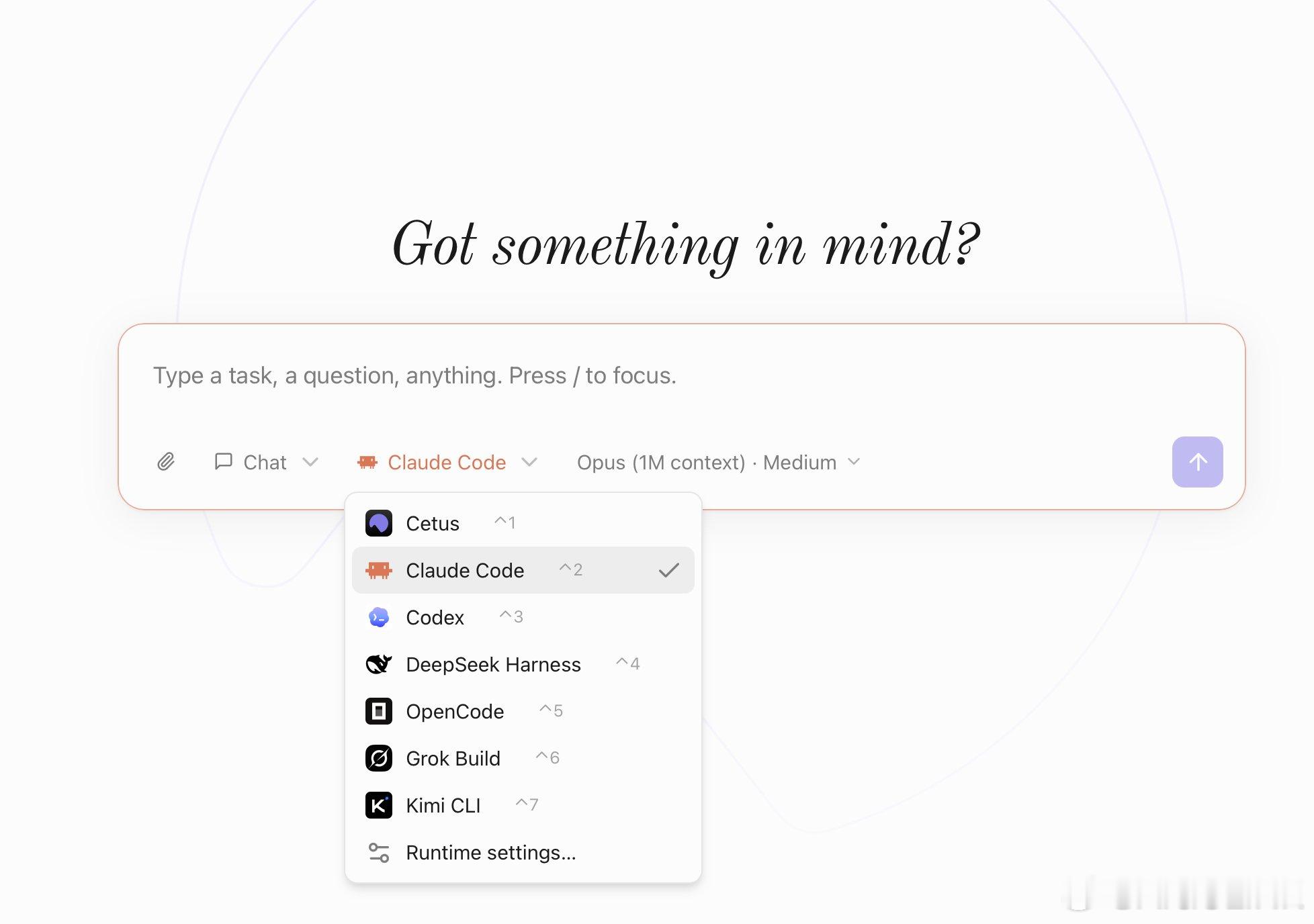This screenshot has height=924, width=1314.
Task: Click the ^5 shortcut hint next to OpenCode
Action: point(552,710)
